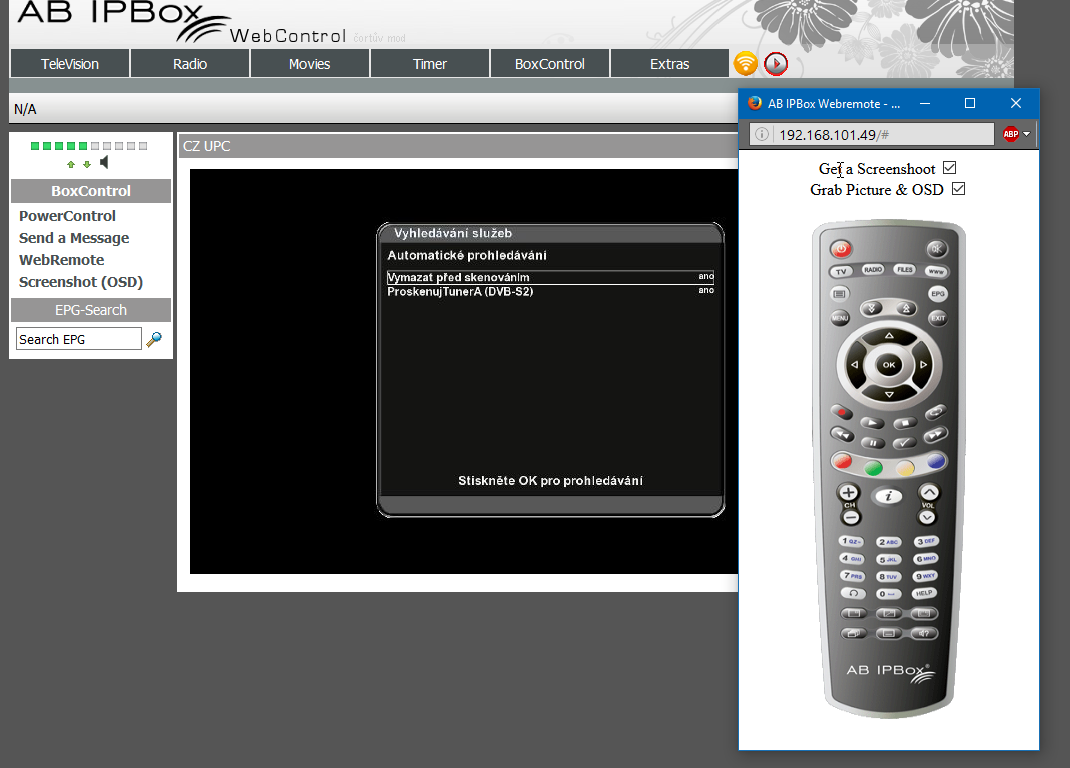Image resolution: width=1070 pixels, height=768 pixels.
Task: Click the green color key on the remote
Action: tap(873, 468)
